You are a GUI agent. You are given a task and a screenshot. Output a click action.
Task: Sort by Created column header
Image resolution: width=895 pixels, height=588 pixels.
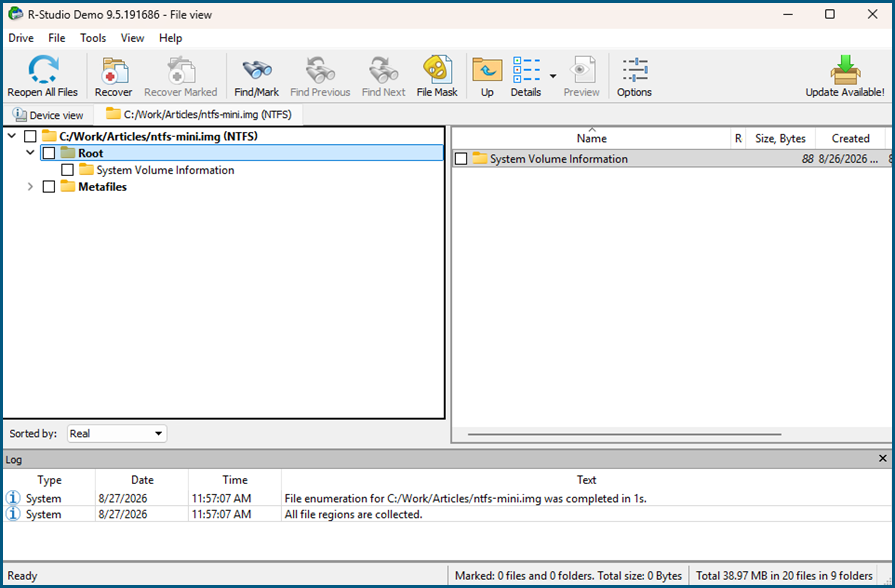[x=850, y=138]
